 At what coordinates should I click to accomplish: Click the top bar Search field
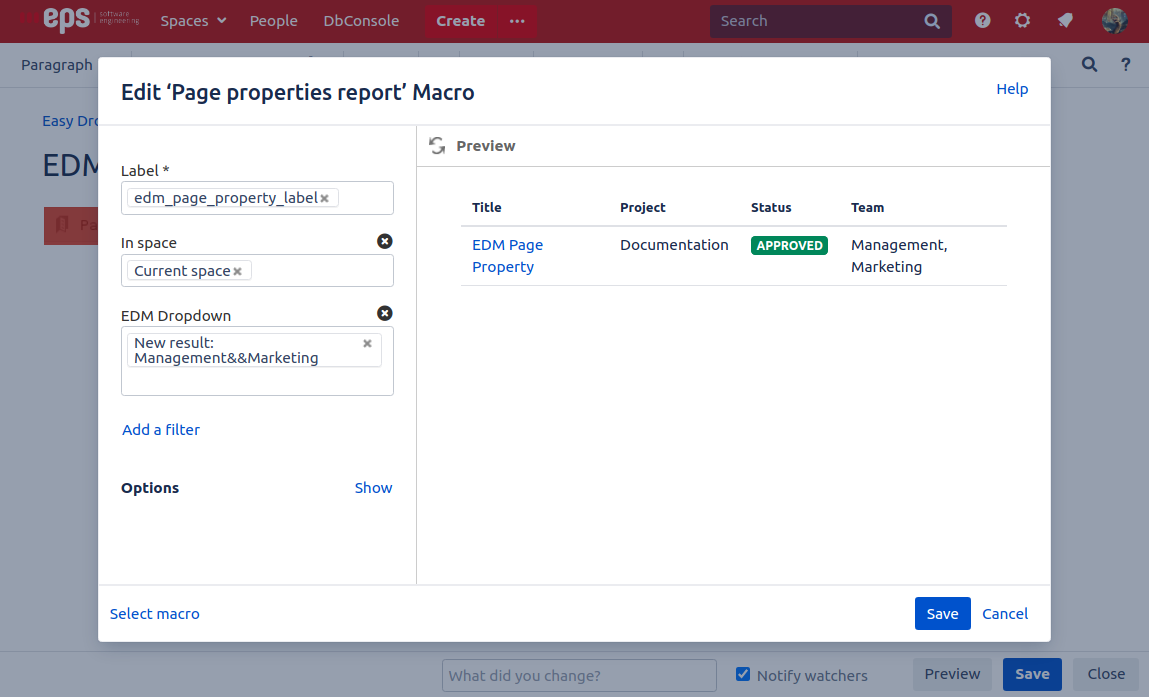click(815, 21)
